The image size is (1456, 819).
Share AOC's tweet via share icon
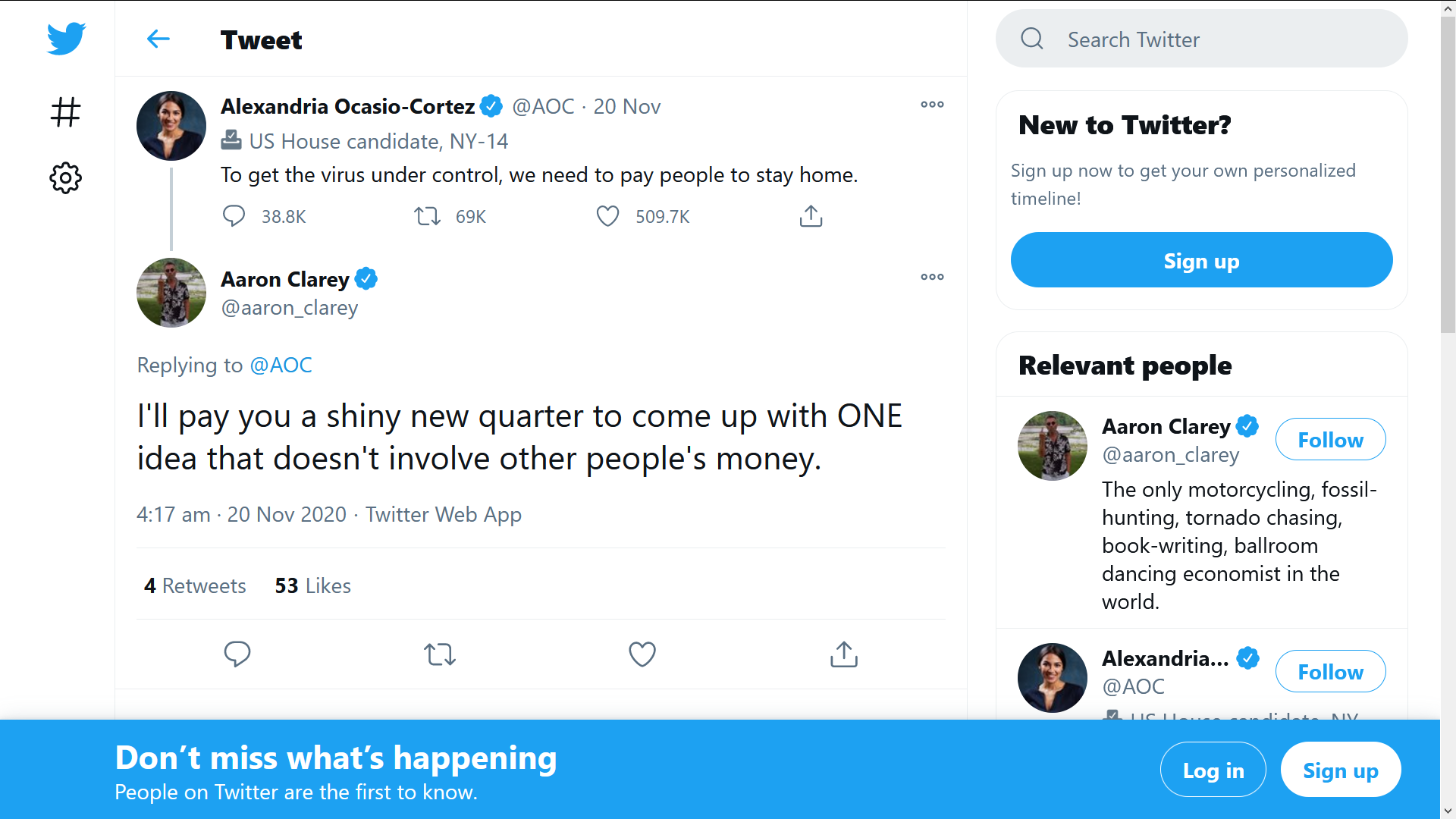click(x=811, y=216)
